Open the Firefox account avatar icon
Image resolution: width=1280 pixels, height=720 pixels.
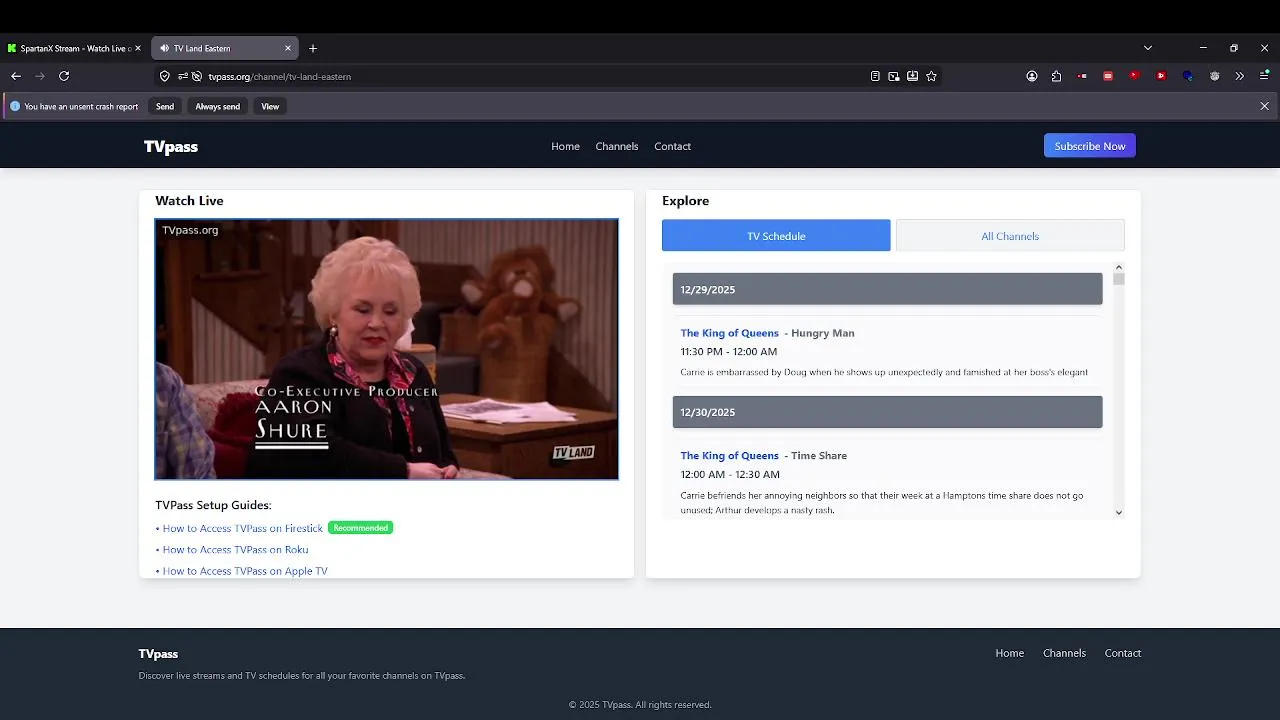[1032, 76]
